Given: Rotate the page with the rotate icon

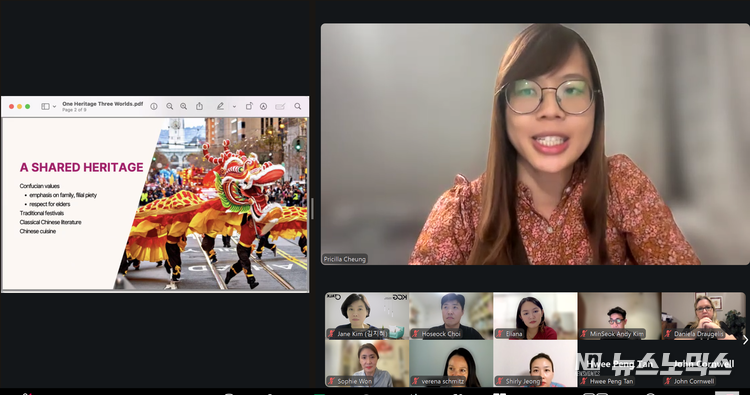Looking at the screenshot, I should click(x=249, y=106).
